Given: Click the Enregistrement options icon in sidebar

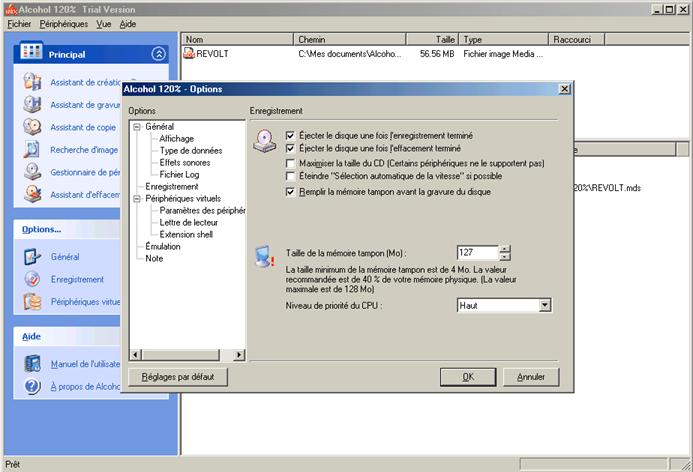Looking at the screenshot, I should pos(32,279).
